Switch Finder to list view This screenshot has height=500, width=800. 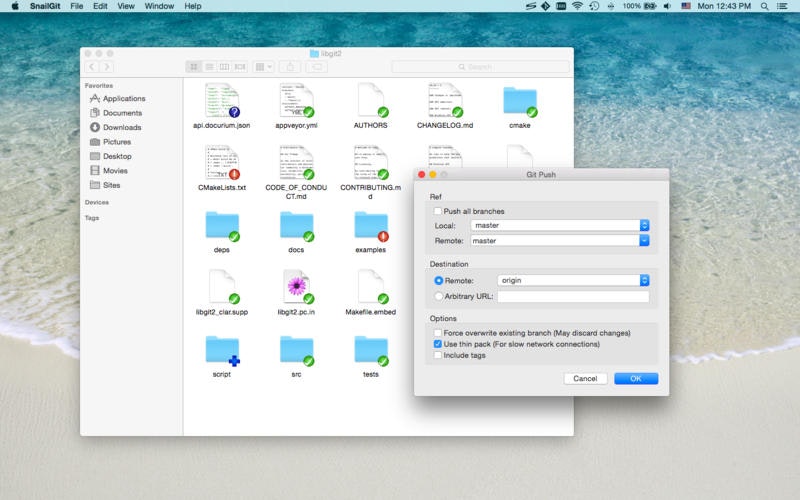pos(209,67)
